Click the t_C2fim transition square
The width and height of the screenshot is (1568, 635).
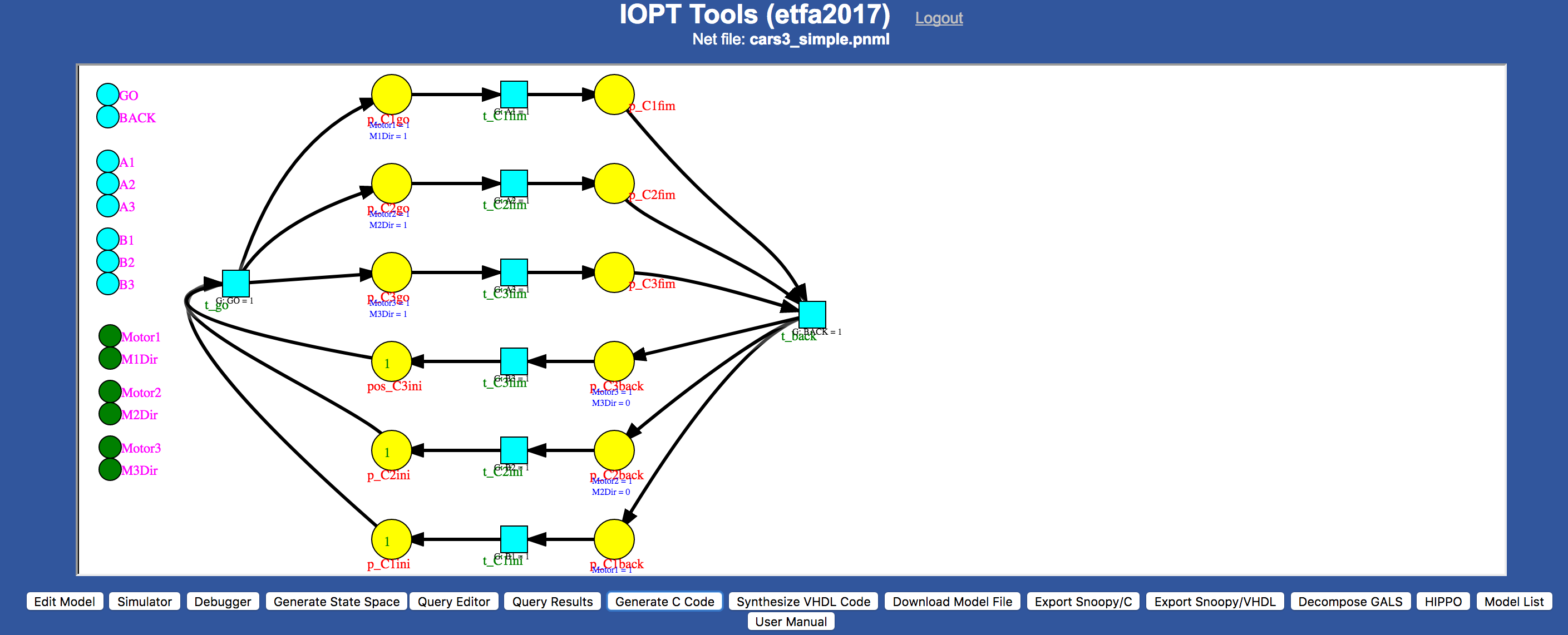[514, 183]
